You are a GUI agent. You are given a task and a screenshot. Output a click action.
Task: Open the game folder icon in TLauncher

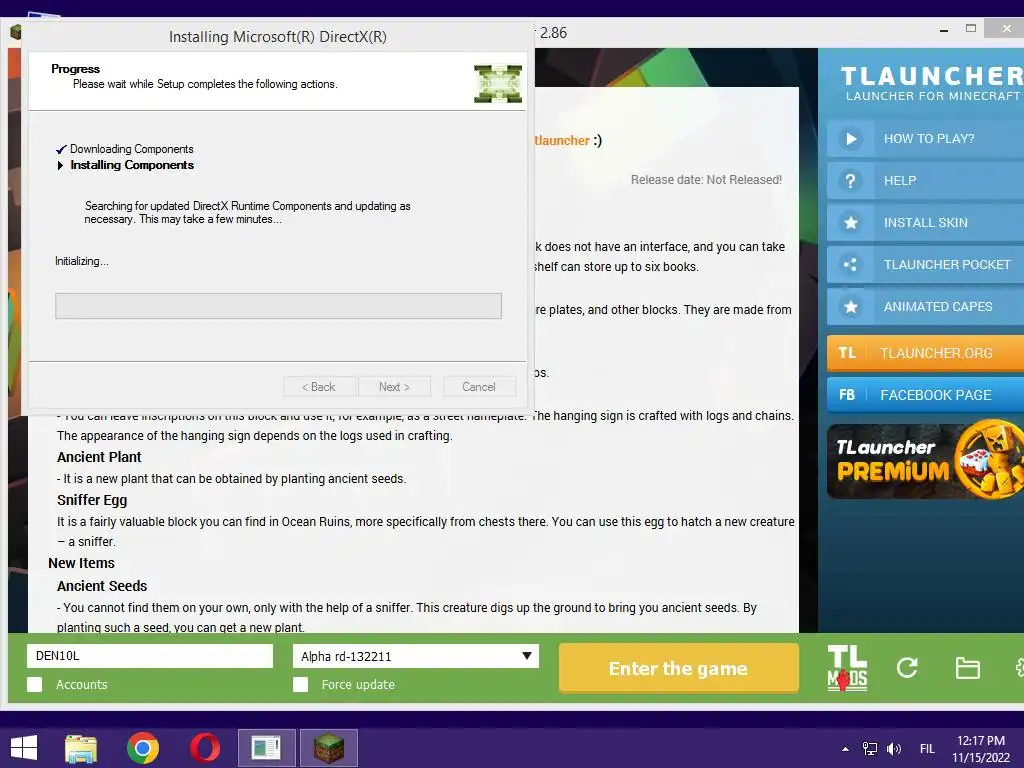pos(967,668)
